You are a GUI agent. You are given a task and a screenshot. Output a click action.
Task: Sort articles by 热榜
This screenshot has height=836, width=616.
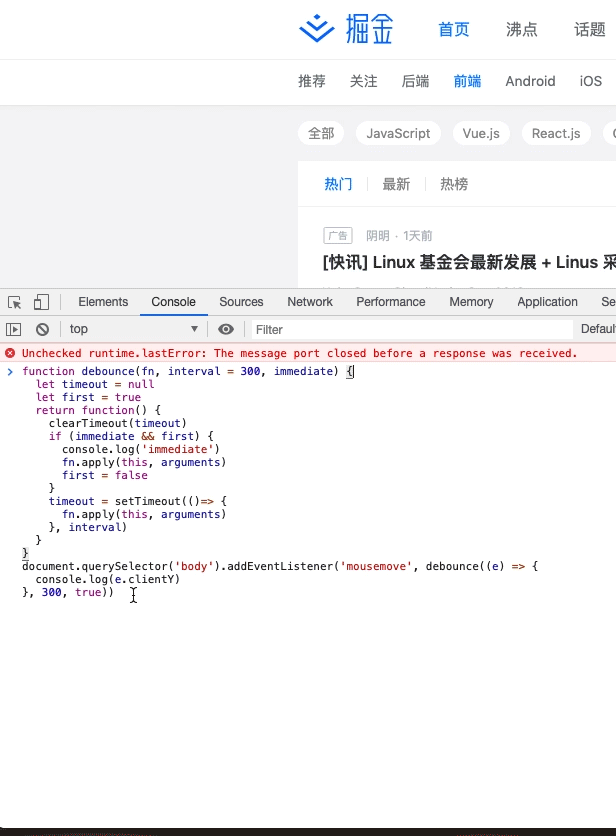(454, 184)
